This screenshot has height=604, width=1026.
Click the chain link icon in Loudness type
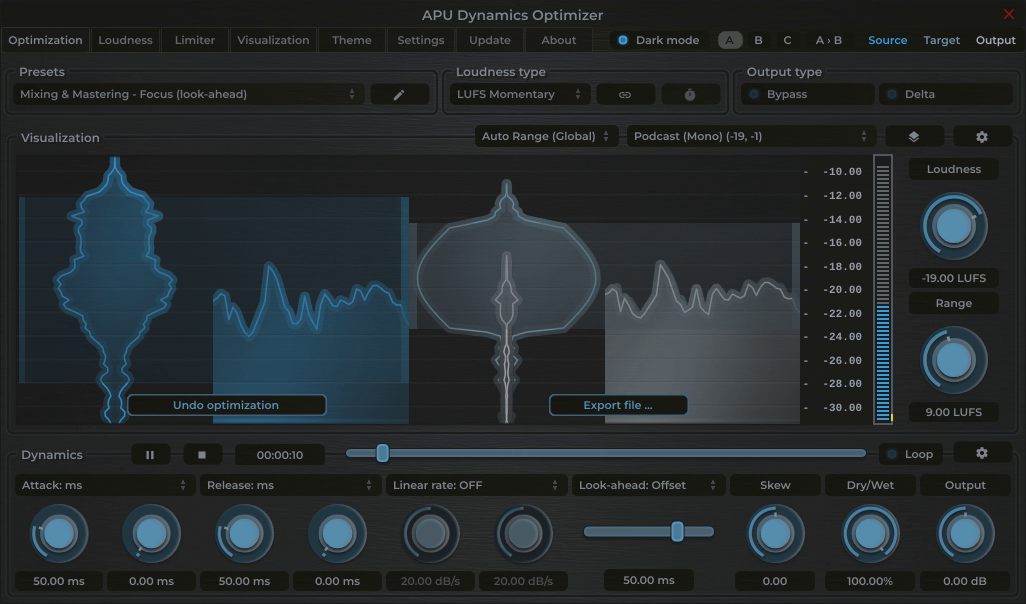click(625, 93)
